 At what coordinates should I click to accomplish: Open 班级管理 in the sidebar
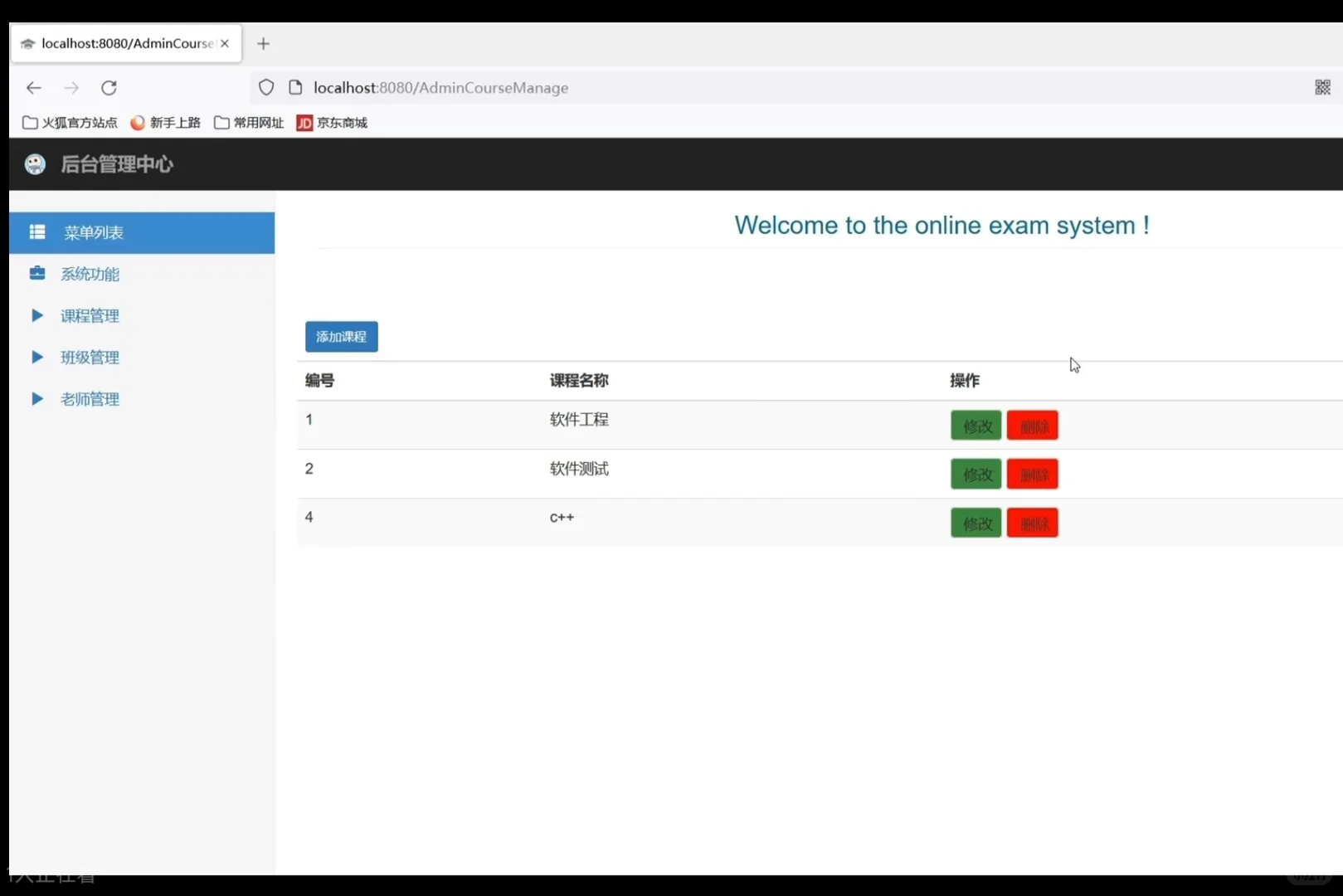[90, 358]
